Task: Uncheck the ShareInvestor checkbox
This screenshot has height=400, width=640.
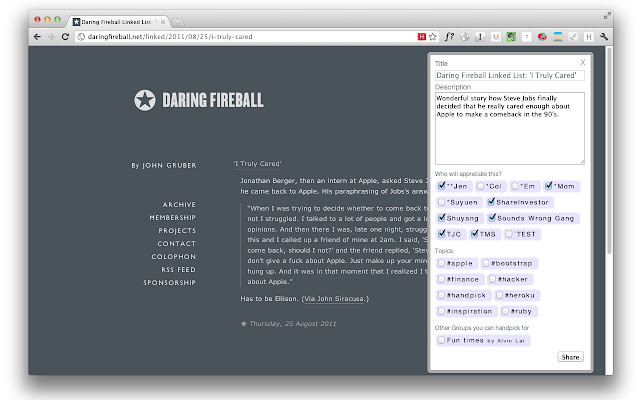Action: 491,202
